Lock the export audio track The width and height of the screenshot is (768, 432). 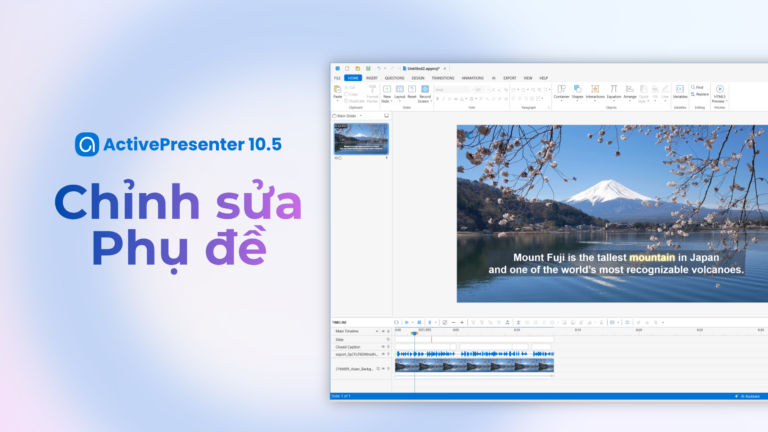pos(388,354)
